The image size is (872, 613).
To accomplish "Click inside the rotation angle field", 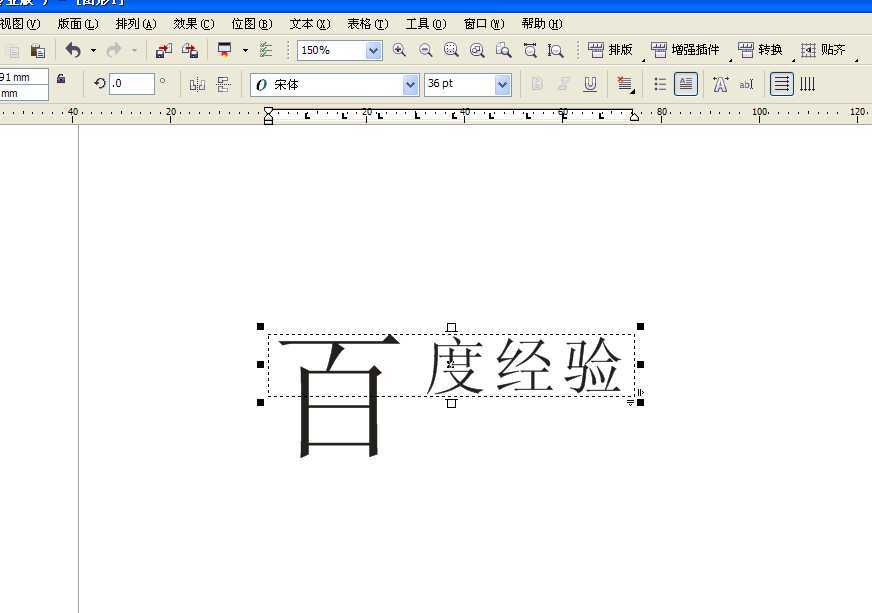I will [x=133, y=84].
